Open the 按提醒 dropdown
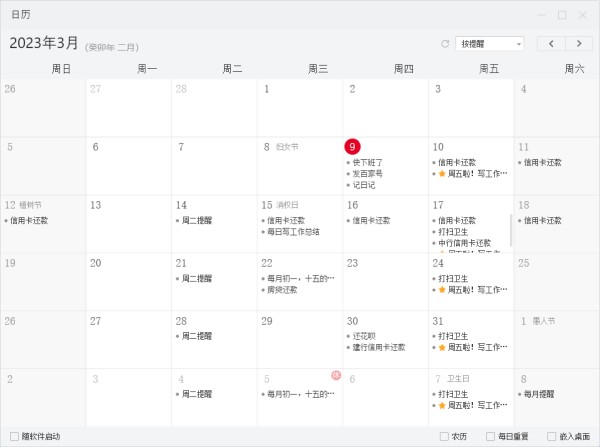This screenshot has height=447, width=600. pyautogui.click(x=490, y=44)
